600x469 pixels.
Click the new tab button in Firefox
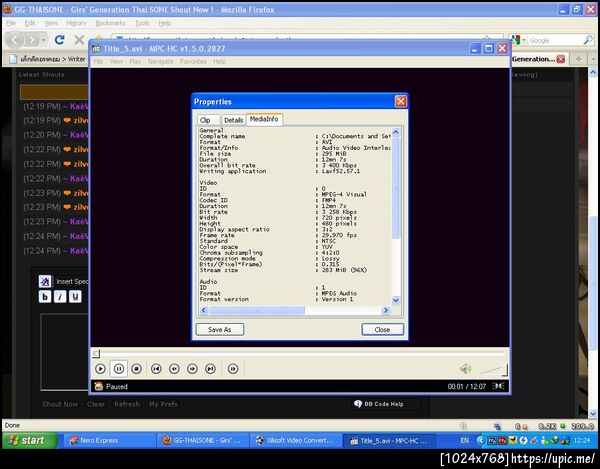pyautogui.click(x=579, y=59)
